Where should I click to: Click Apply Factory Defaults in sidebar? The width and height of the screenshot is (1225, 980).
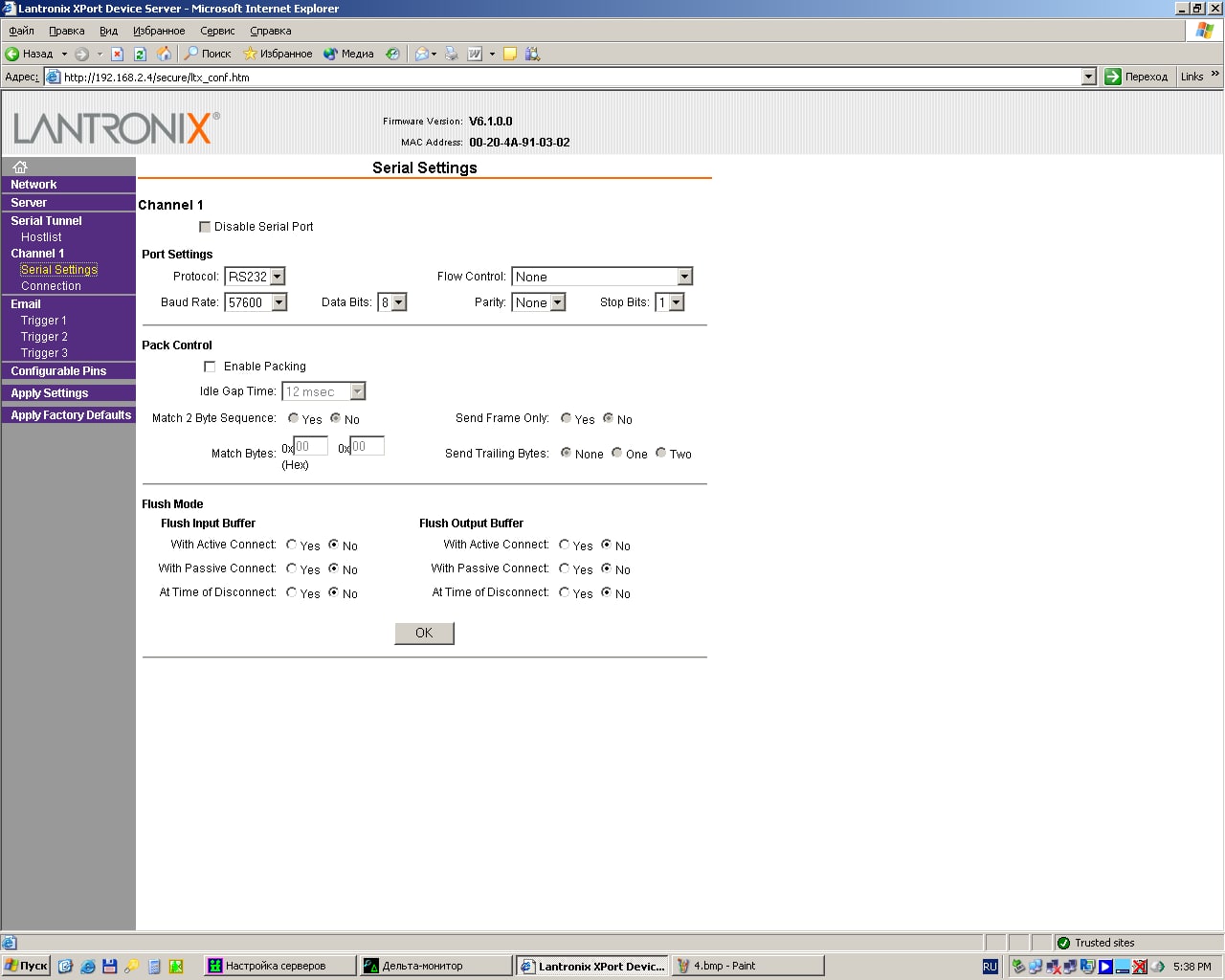pyautogui.click(x=69, y=415)
